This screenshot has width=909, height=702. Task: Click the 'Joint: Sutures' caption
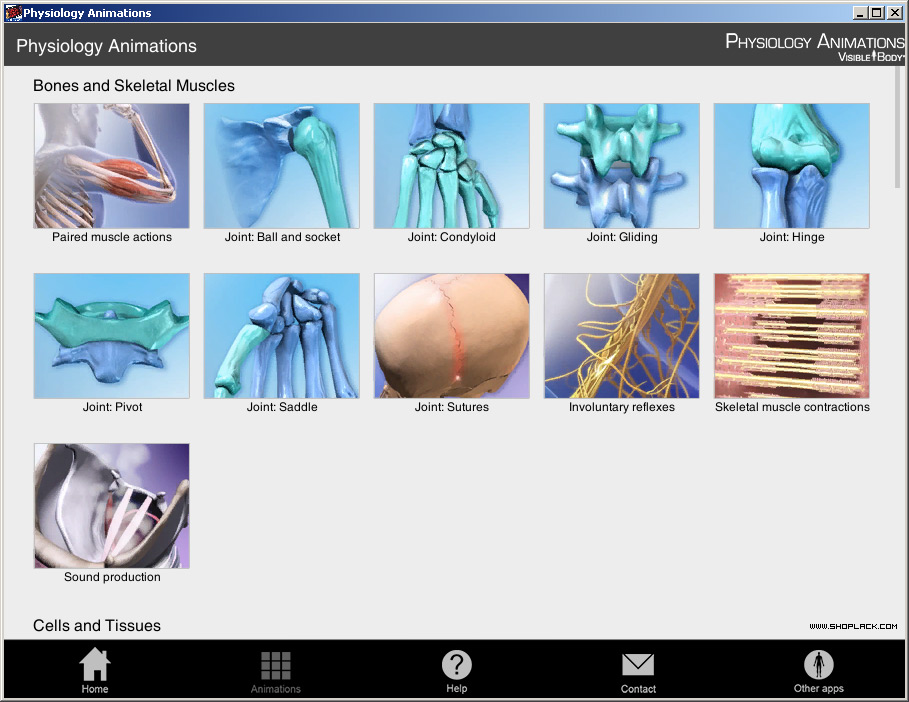tap(452, 407)
